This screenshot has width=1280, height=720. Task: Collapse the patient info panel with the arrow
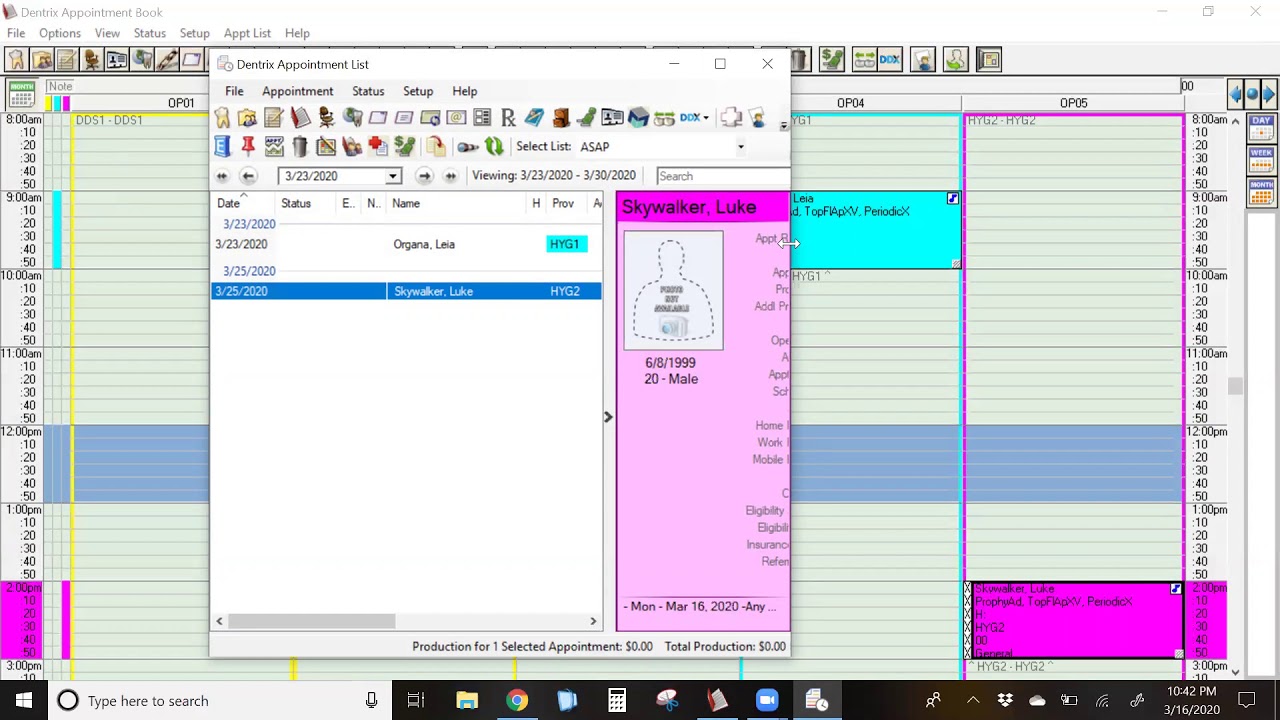[608, 416]
